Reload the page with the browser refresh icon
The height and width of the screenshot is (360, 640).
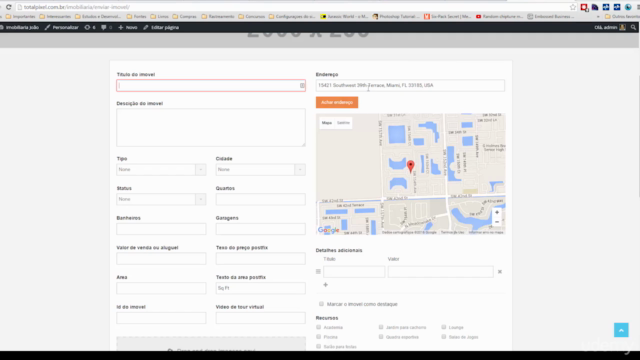(9, 7)
